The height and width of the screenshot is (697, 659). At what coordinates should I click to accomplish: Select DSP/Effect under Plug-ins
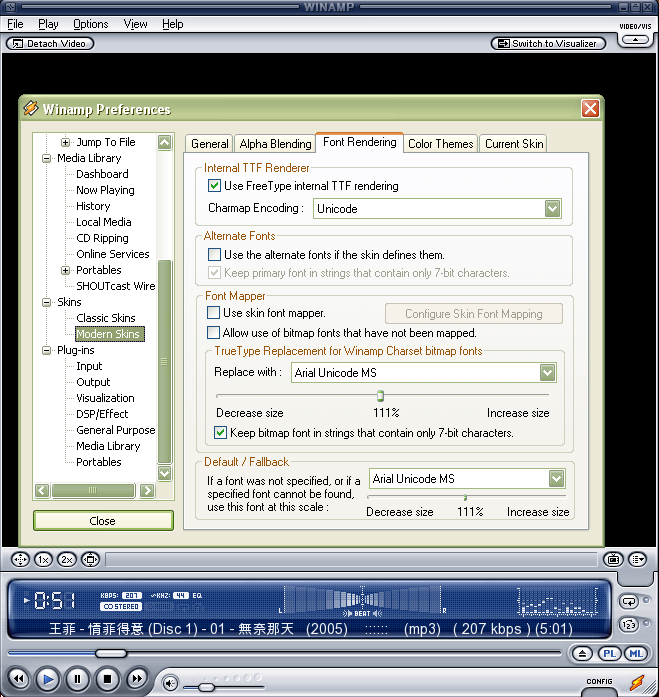pyautogui.click(x=102, y=414)
